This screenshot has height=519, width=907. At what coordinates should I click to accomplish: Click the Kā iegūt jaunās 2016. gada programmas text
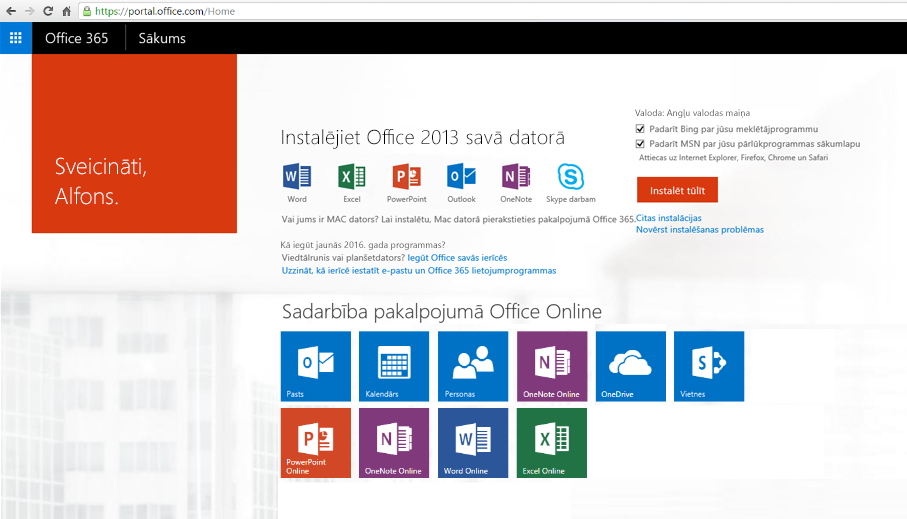363,245
